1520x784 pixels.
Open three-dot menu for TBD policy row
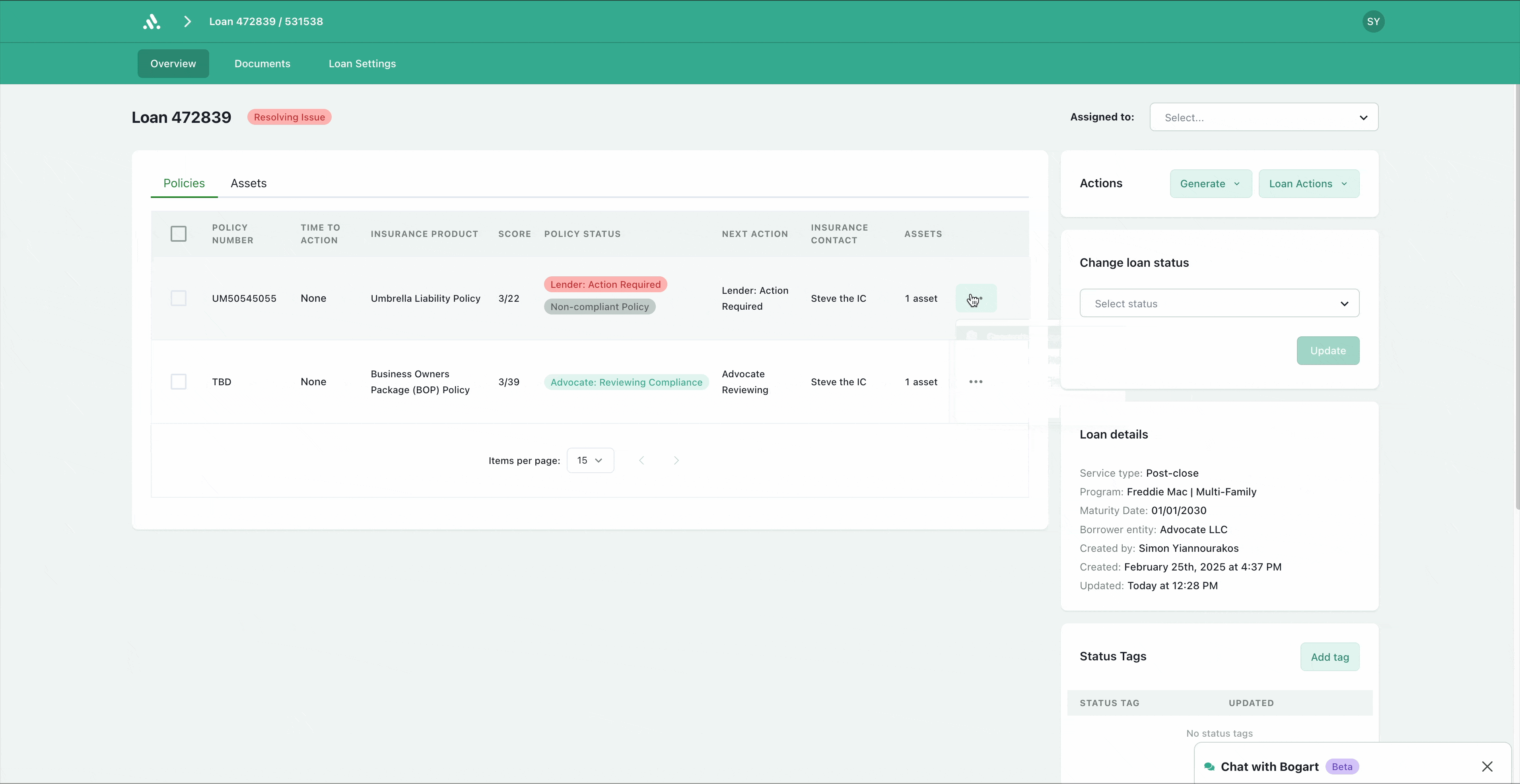coord(976,382)
